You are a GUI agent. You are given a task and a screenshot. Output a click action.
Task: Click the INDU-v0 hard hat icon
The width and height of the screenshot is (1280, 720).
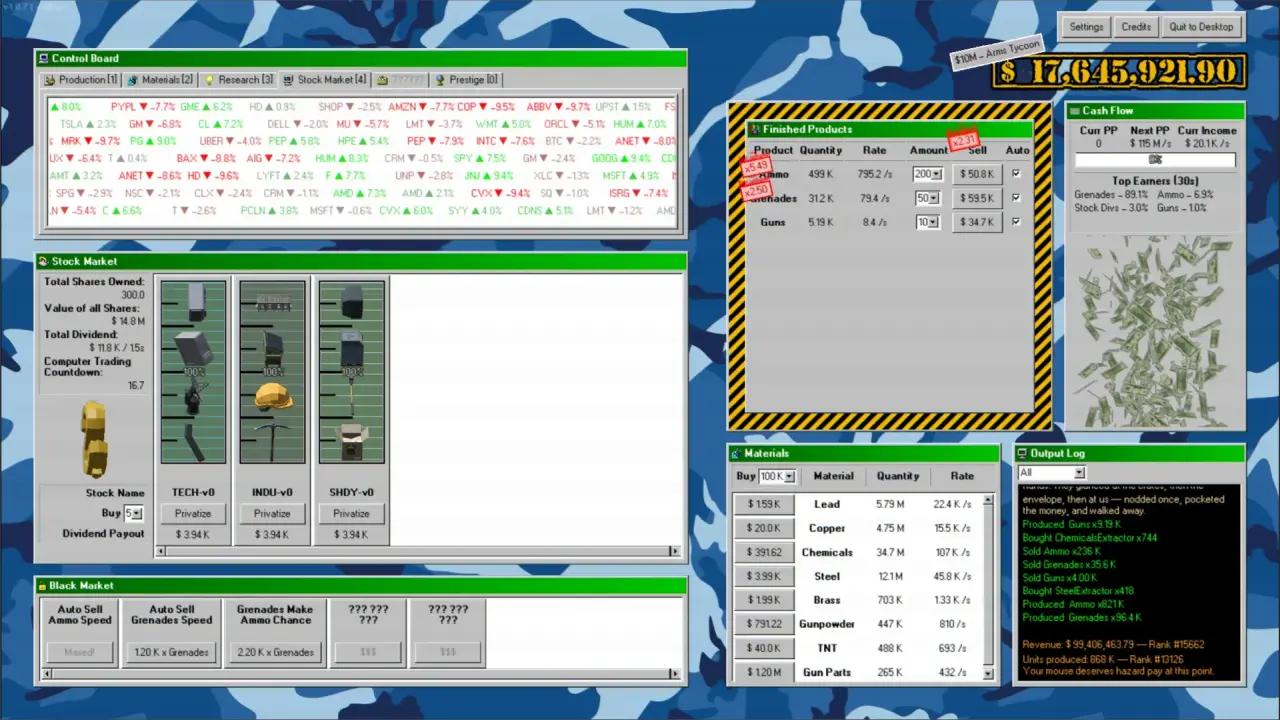[x=272, y=398]
